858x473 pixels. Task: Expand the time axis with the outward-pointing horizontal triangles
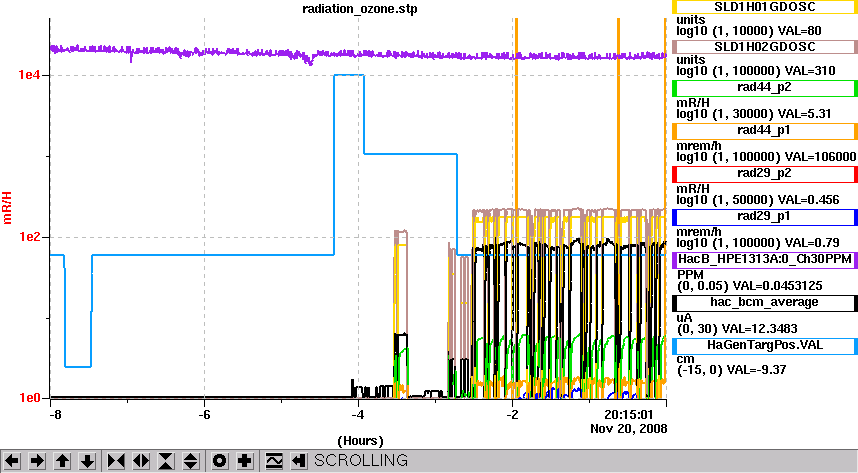pos(141,461)
